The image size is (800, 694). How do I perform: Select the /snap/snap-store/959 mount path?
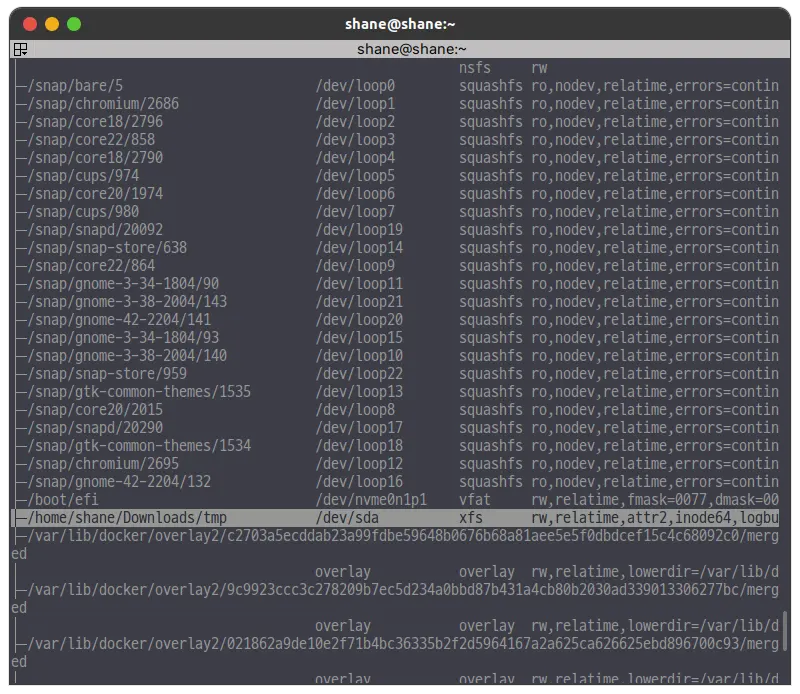pos(107,374)
